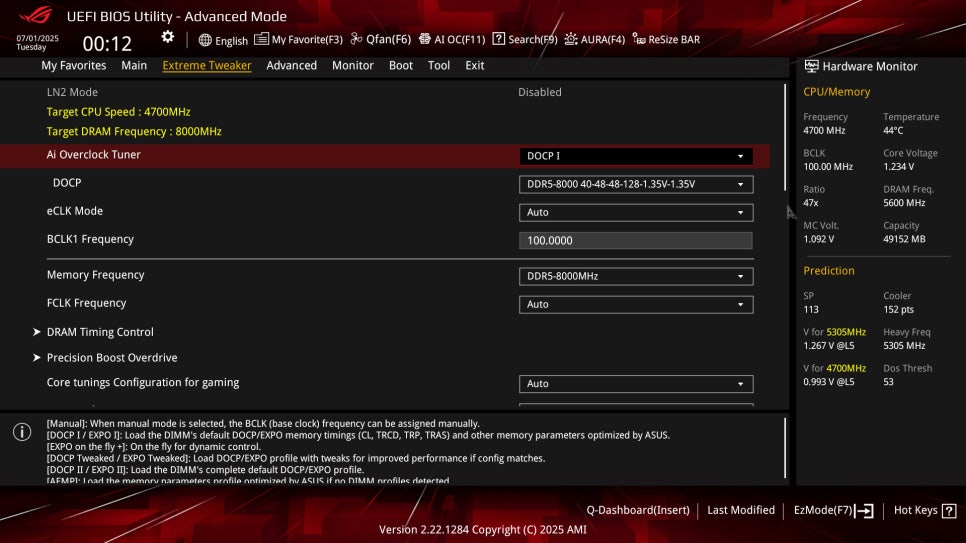966x543 pixels.
Task: Switch to the Monitor tab
Action: coord(352,65)
